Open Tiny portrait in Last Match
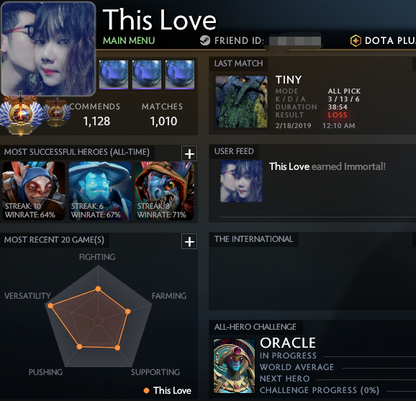 (x=241, y=102)
